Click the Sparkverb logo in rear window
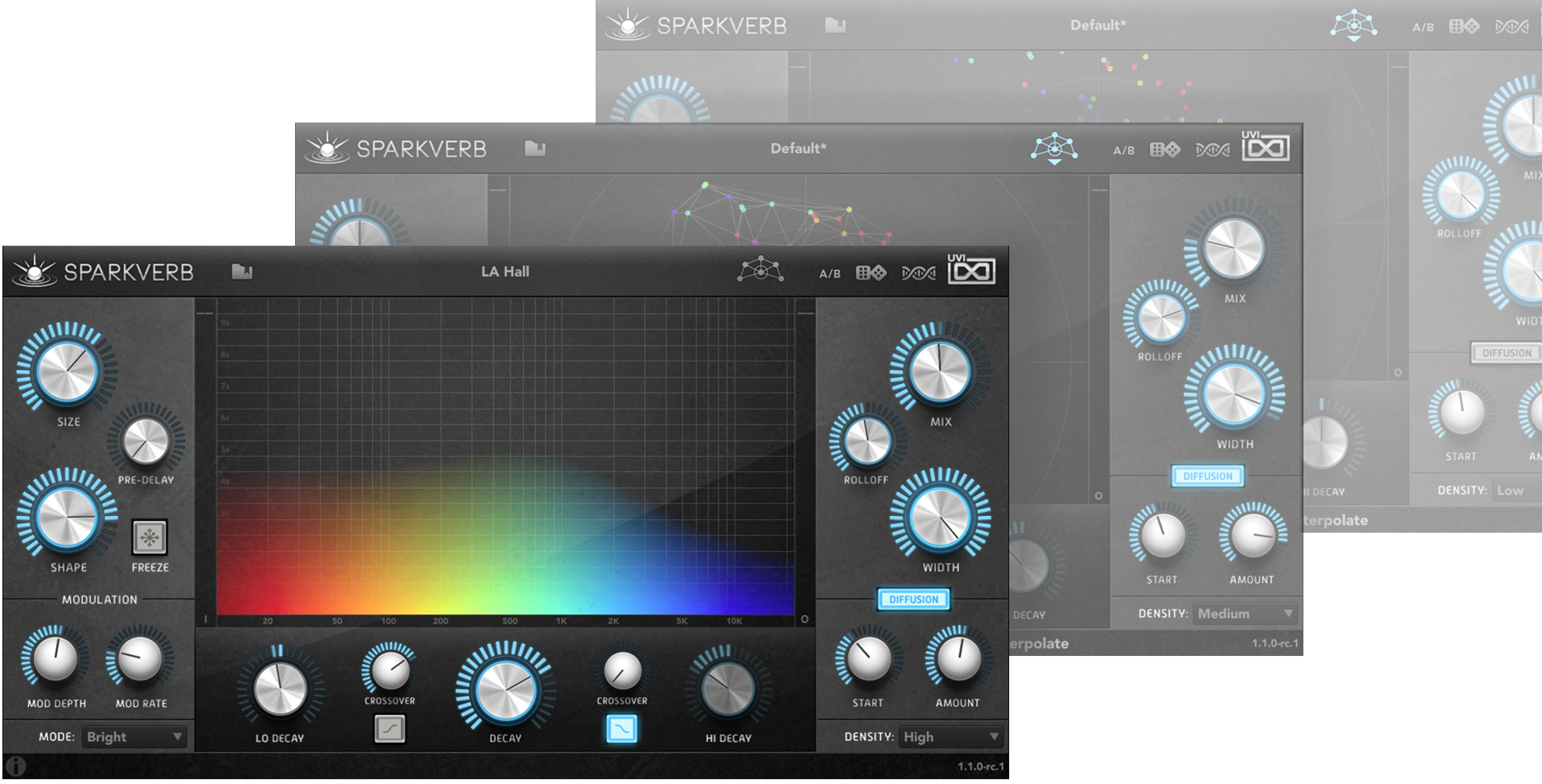Viewport: 1542px width, 784px height. (697, 25)
